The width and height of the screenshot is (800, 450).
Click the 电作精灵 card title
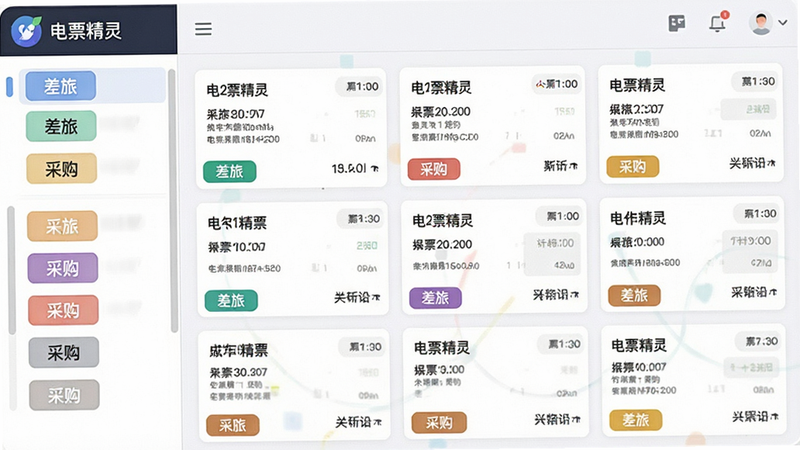click(x=638, y=218)
